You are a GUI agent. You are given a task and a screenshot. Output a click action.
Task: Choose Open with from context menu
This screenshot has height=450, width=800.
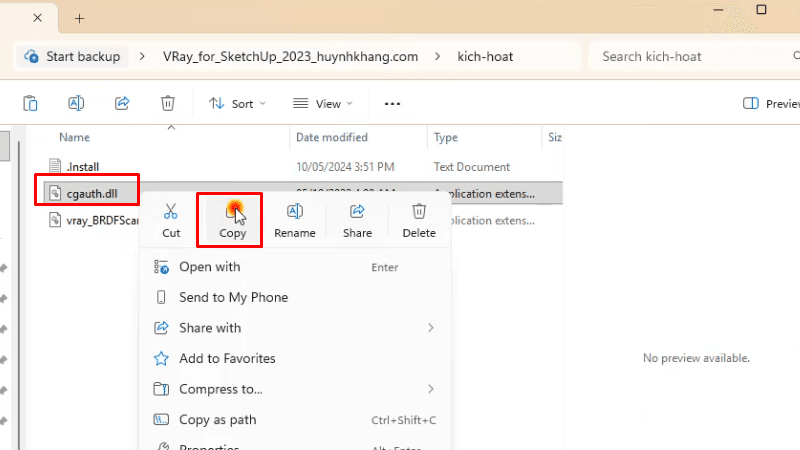[x=209, y=267]
